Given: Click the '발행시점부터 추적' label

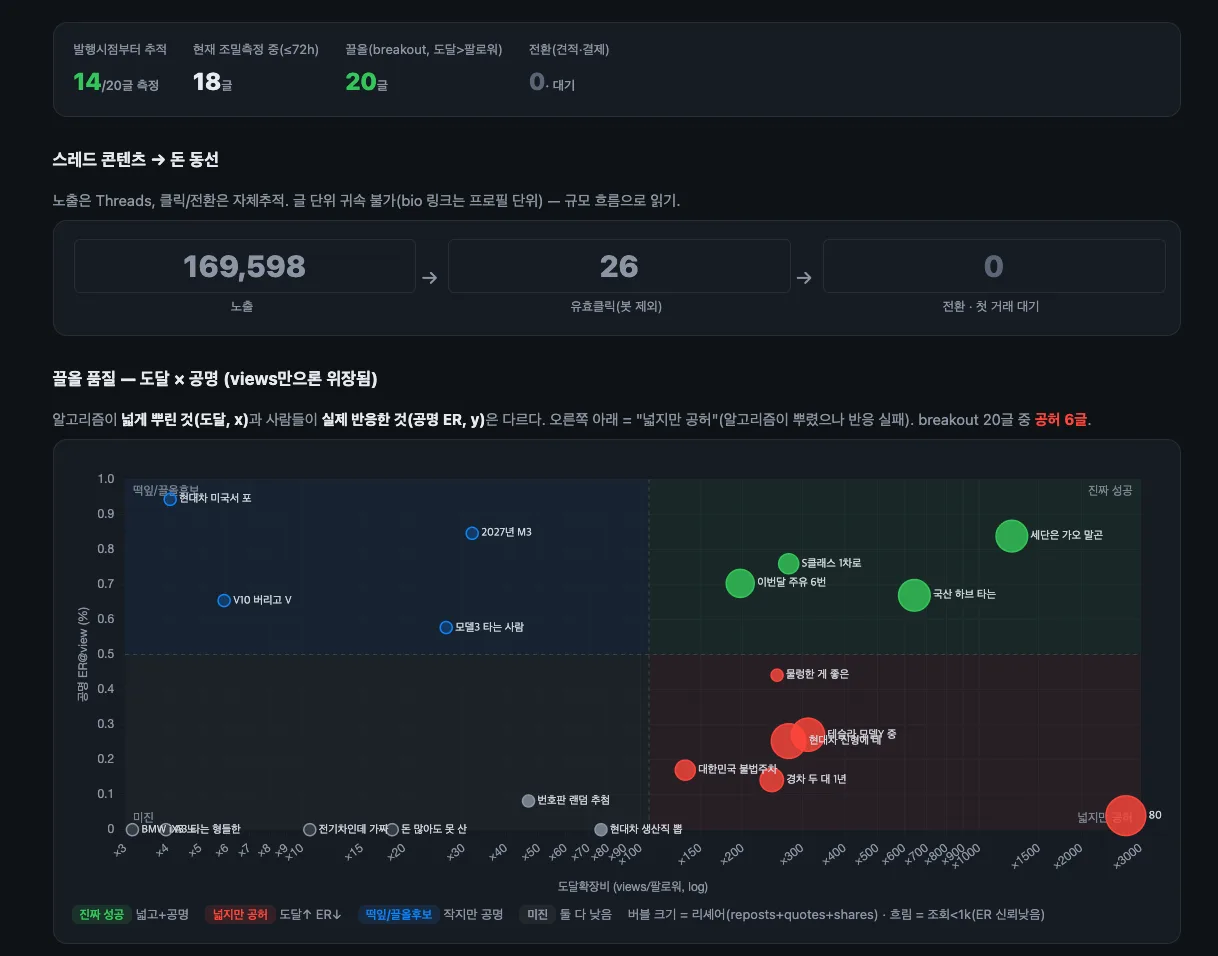Looking at the screenshot, I should (120, 49).
